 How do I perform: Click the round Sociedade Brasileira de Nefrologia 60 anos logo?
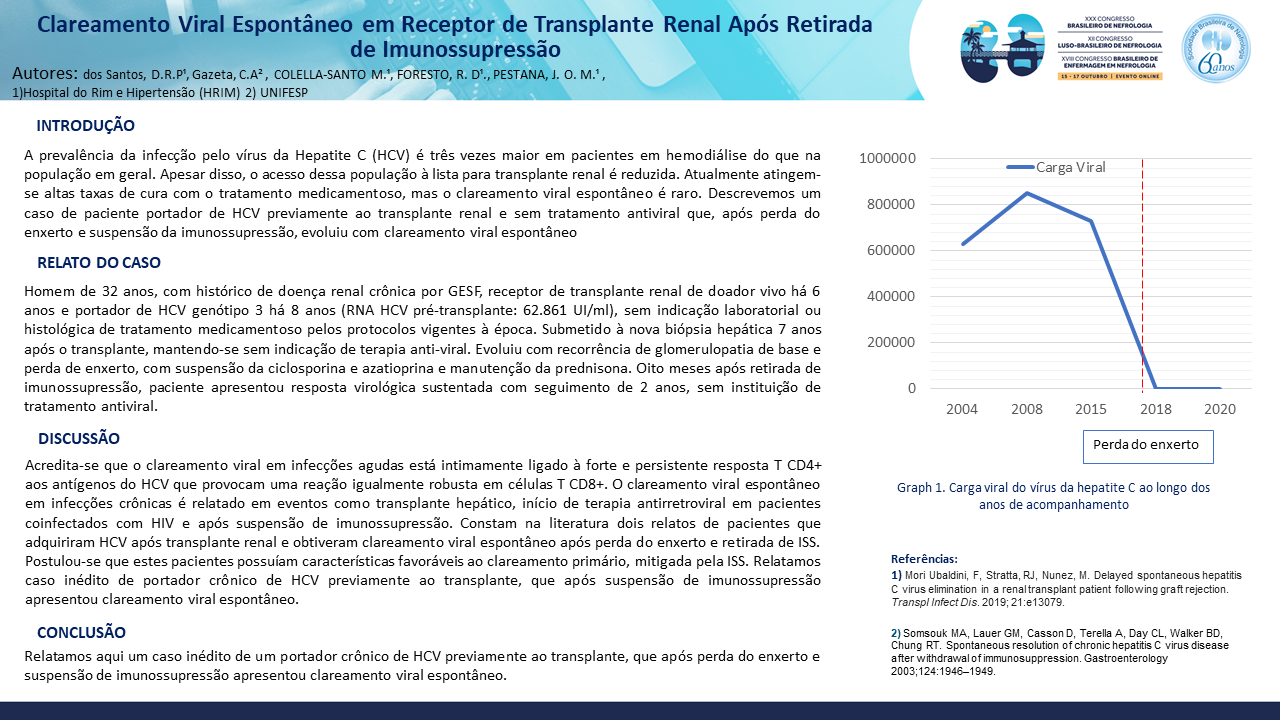1216,48
